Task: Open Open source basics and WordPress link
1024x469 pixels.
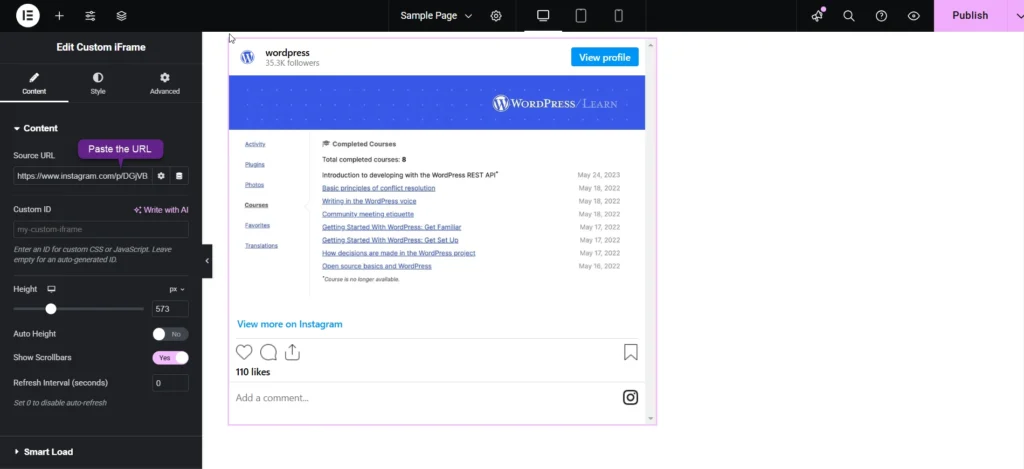Action: 377,267
